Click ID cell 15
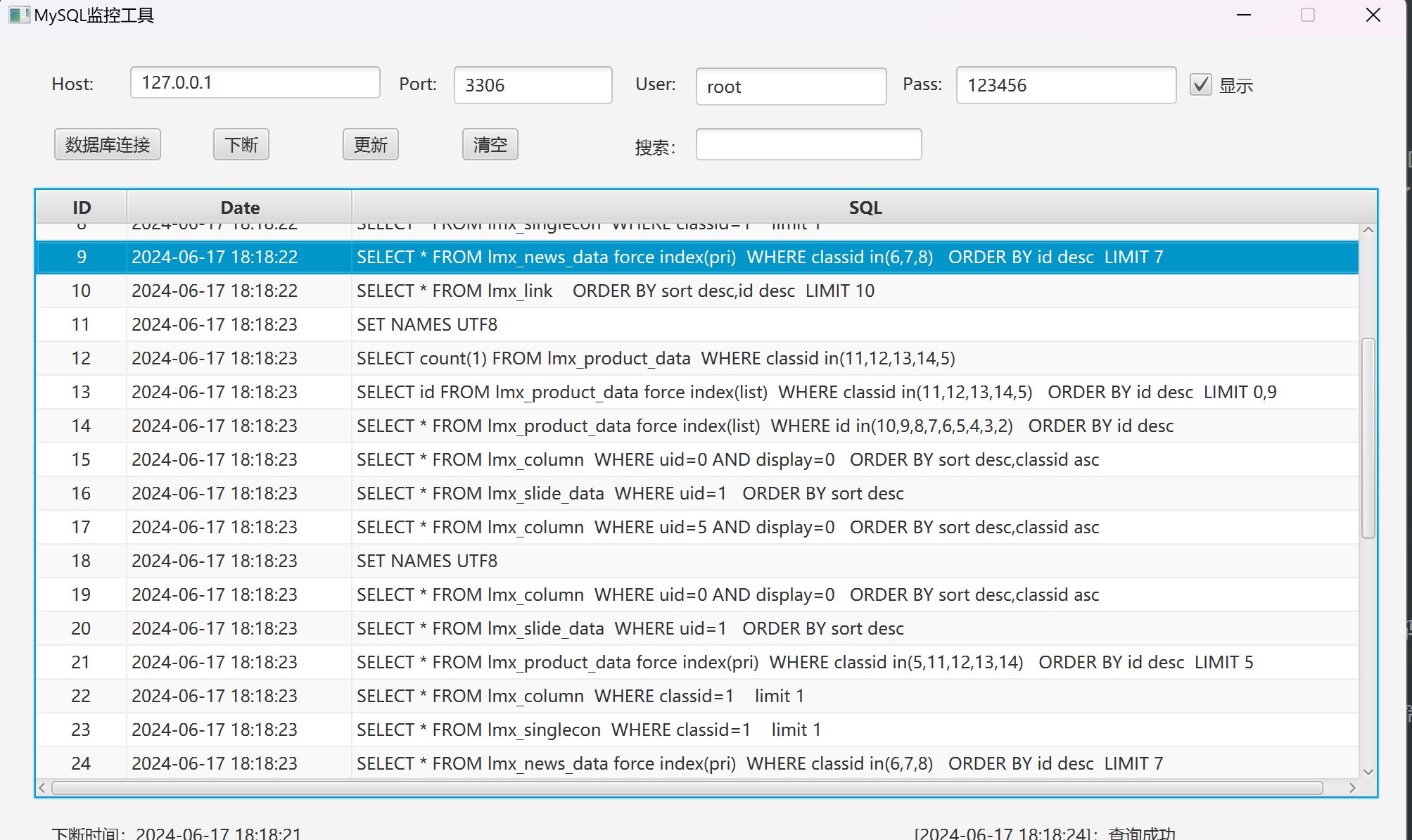Screen dimensions: 1412x840 (x=81, y=459)
